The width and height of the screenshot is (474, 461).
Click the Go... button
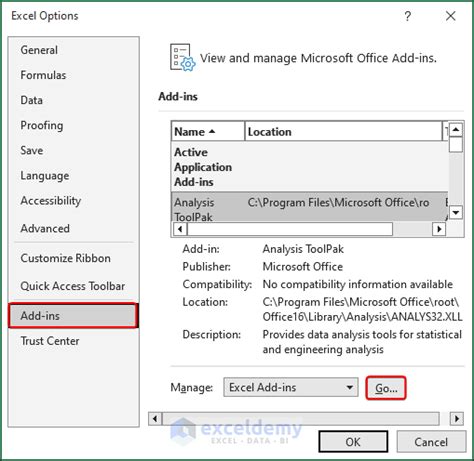tap(386, 388)
